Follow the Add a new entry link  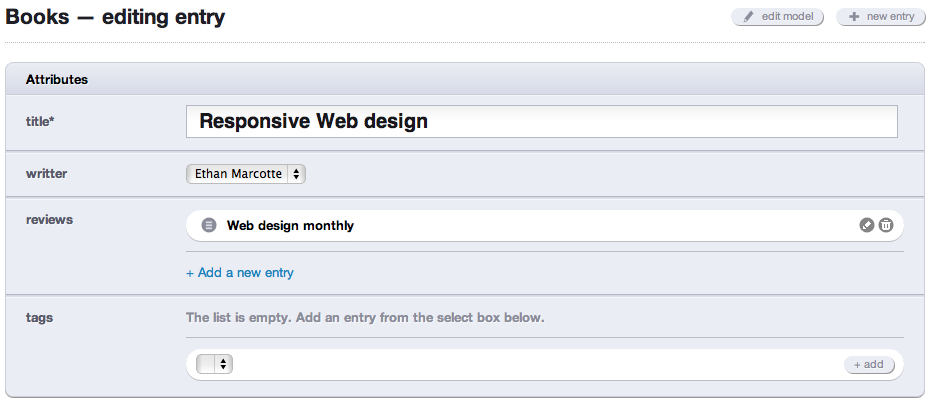pos(240,272)
